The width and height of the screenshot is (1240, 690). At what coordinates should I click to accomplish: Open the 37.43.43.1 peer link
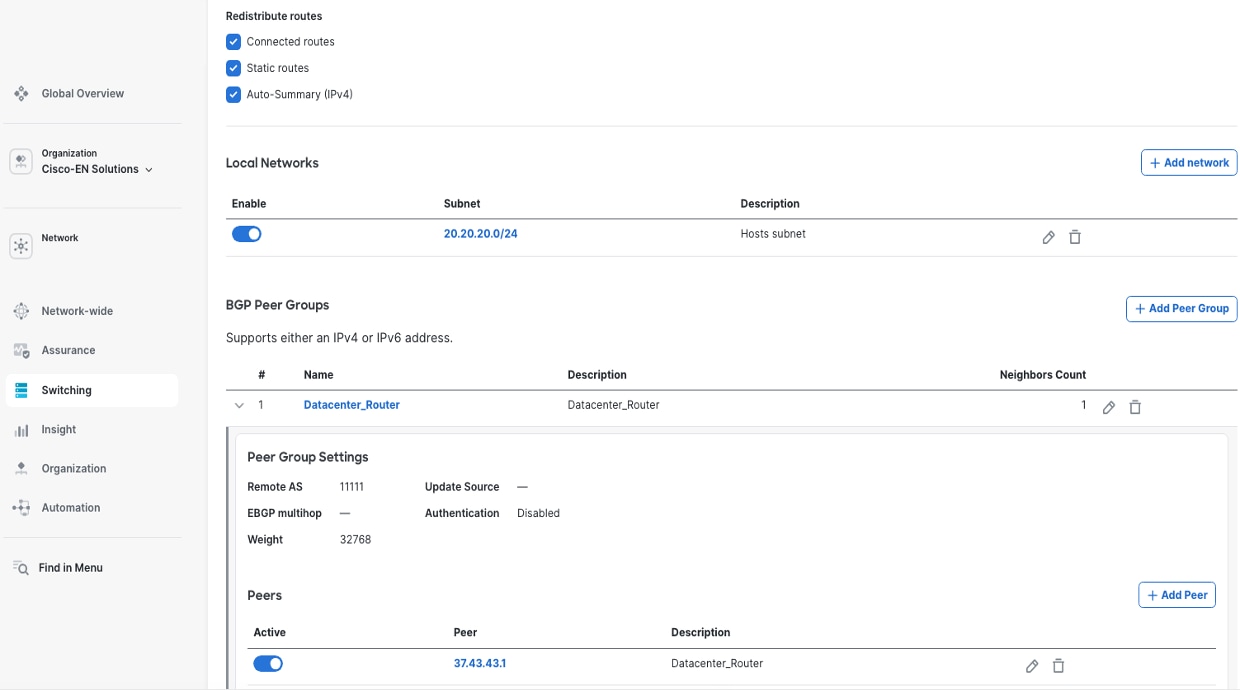(x=479, y=663)
